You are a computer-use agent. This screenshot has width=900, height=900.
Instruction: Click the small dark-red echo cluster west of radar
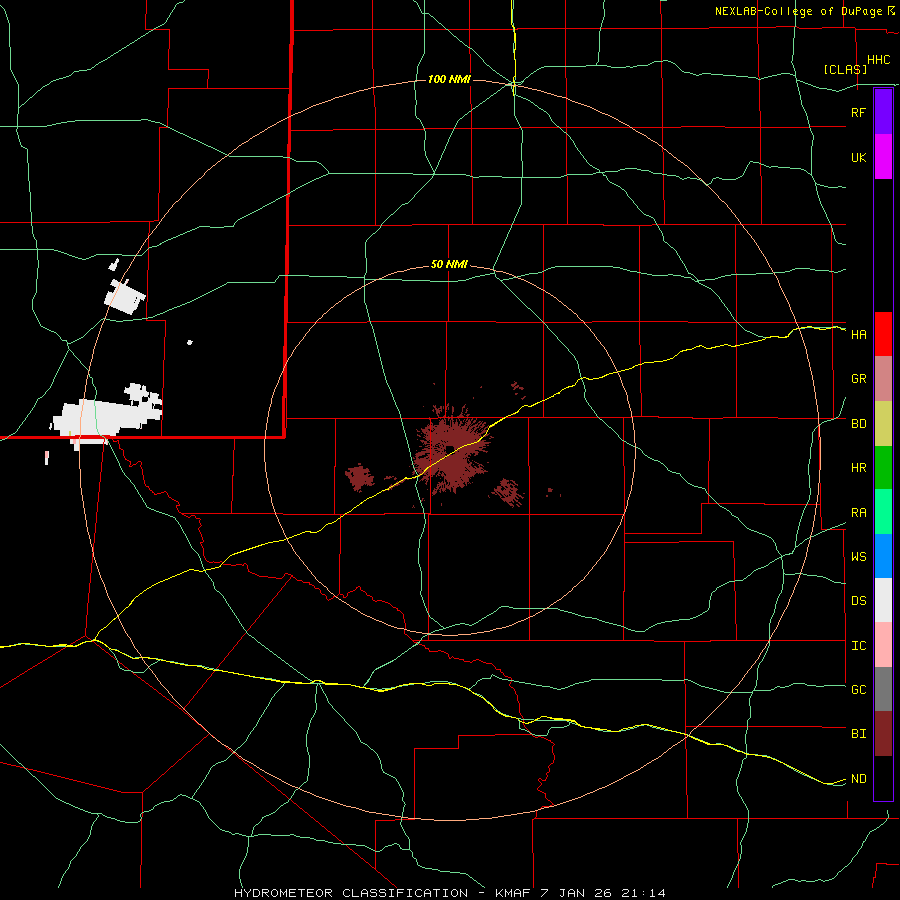(x=360, y=478)
